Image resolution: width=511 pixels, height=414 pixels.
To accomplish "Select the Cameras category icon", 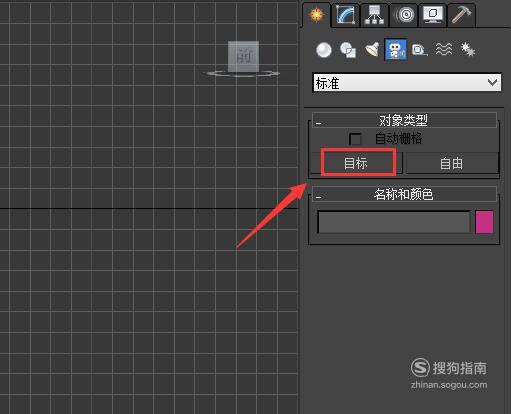I will (396, 50).
